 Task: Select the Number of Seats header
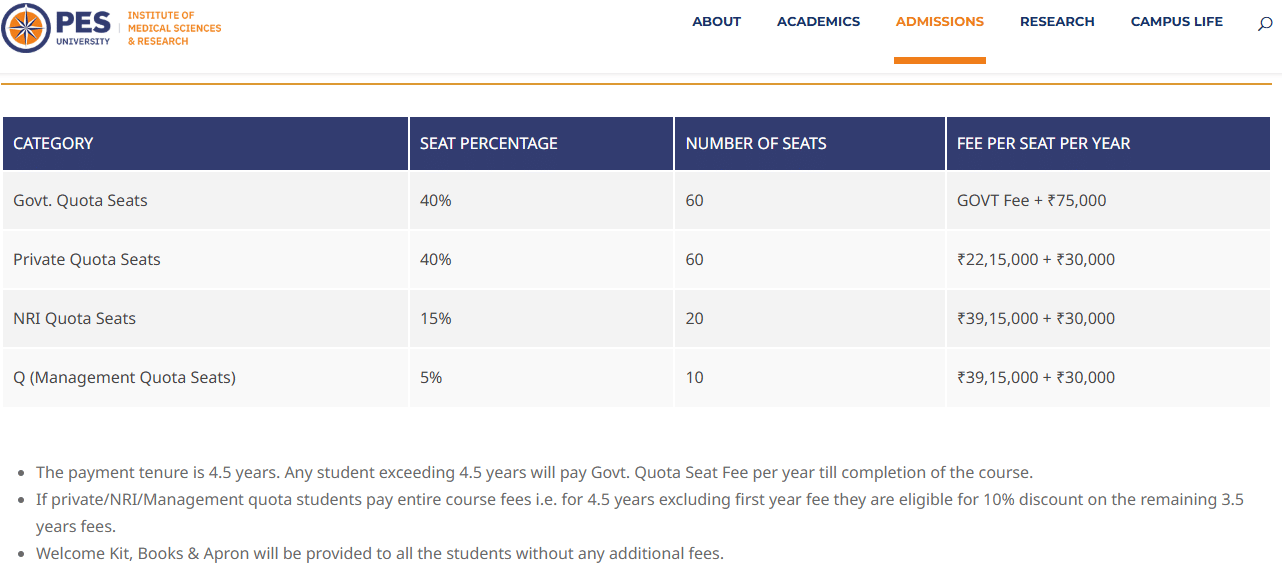(x=756, y=144)
